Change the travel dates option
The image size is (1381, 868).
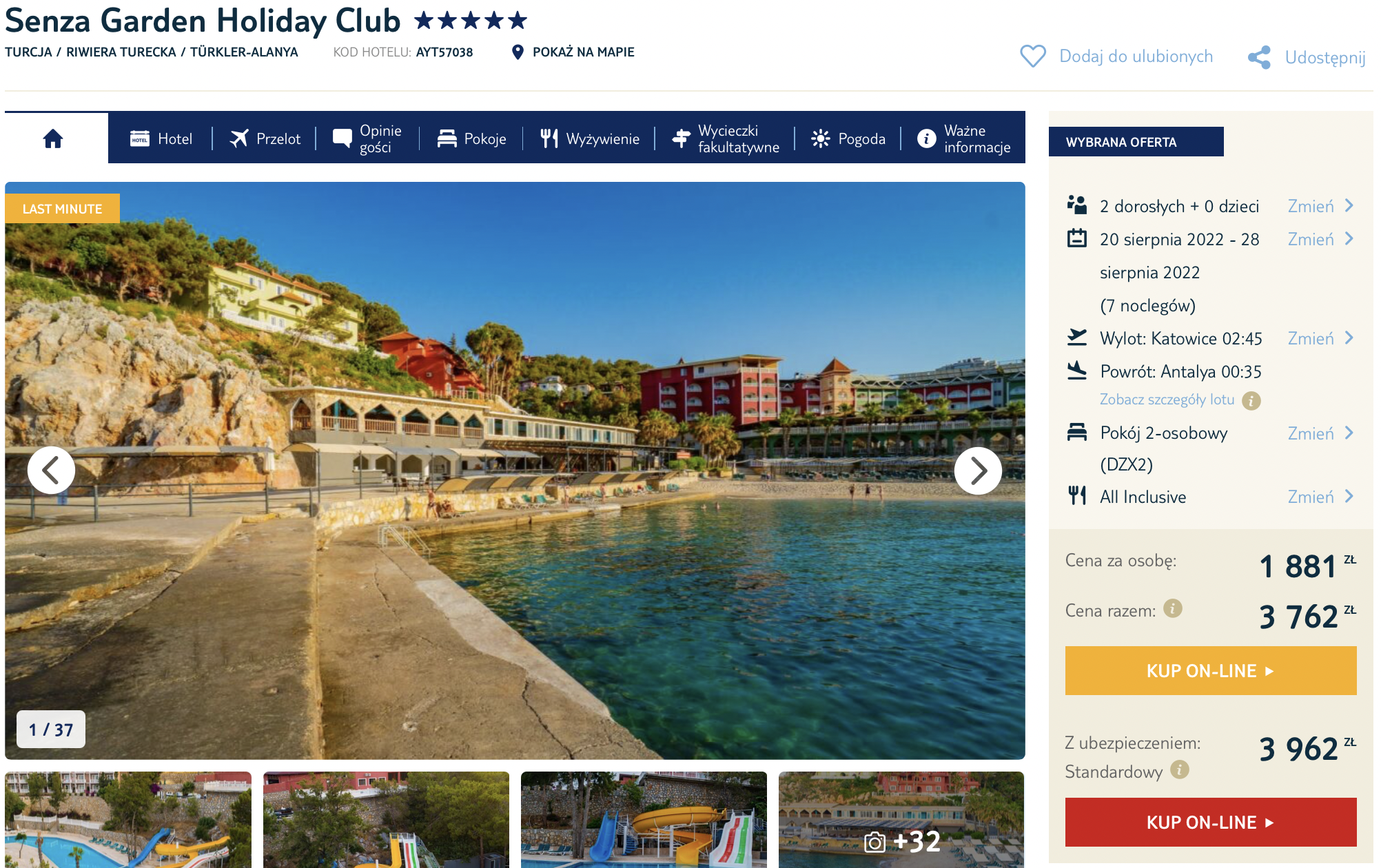(1320, 239)
